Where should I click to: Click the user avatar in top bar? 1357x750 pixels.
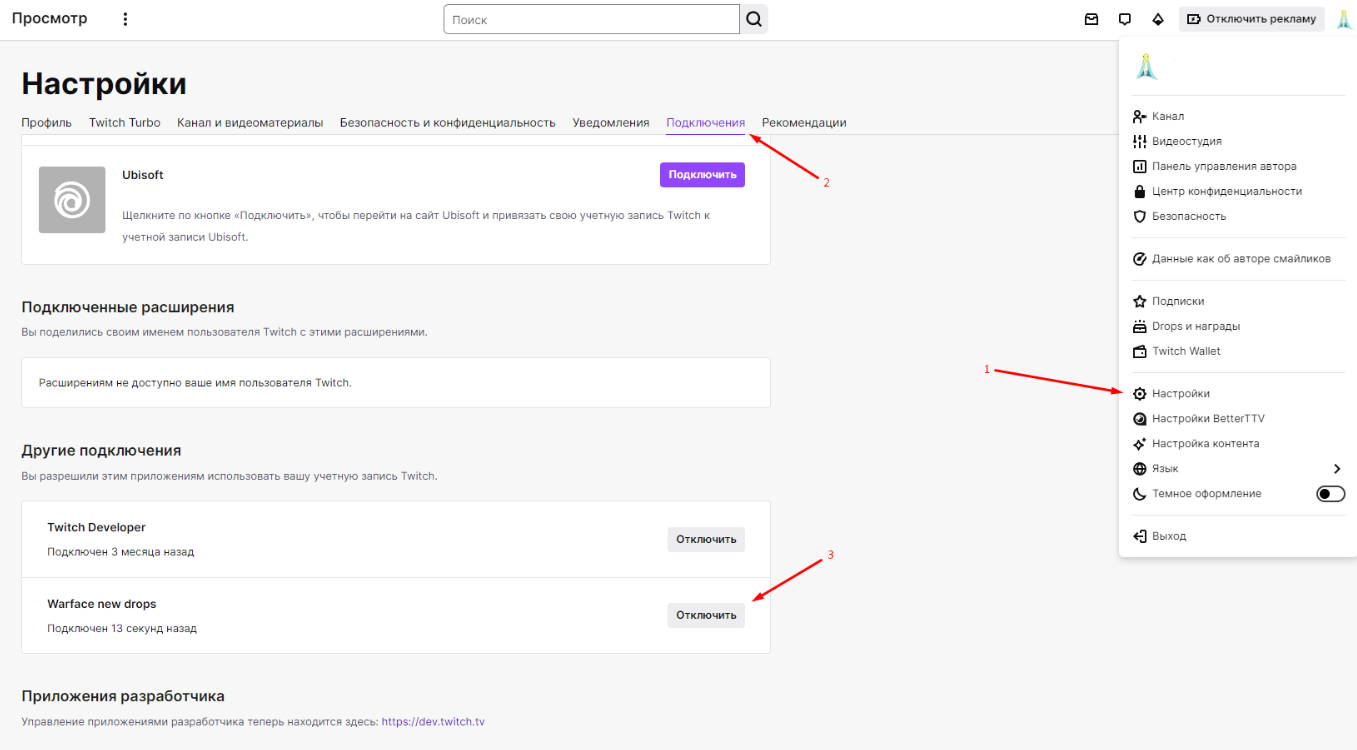(x=1344, y=19)
